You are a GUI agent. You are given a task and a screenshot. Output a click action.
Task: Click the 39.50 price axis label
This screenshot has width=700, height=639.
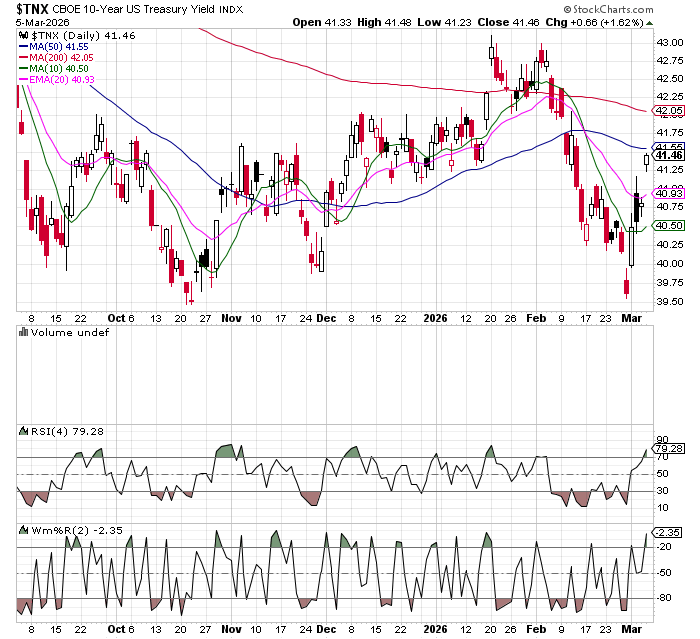(x=670, y=301)
